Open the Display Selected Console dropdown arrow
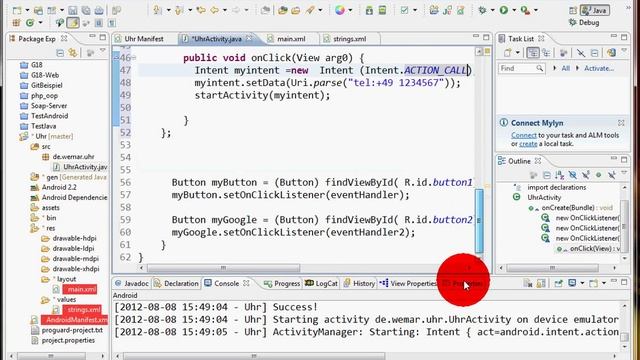 (x=582, y=283)
